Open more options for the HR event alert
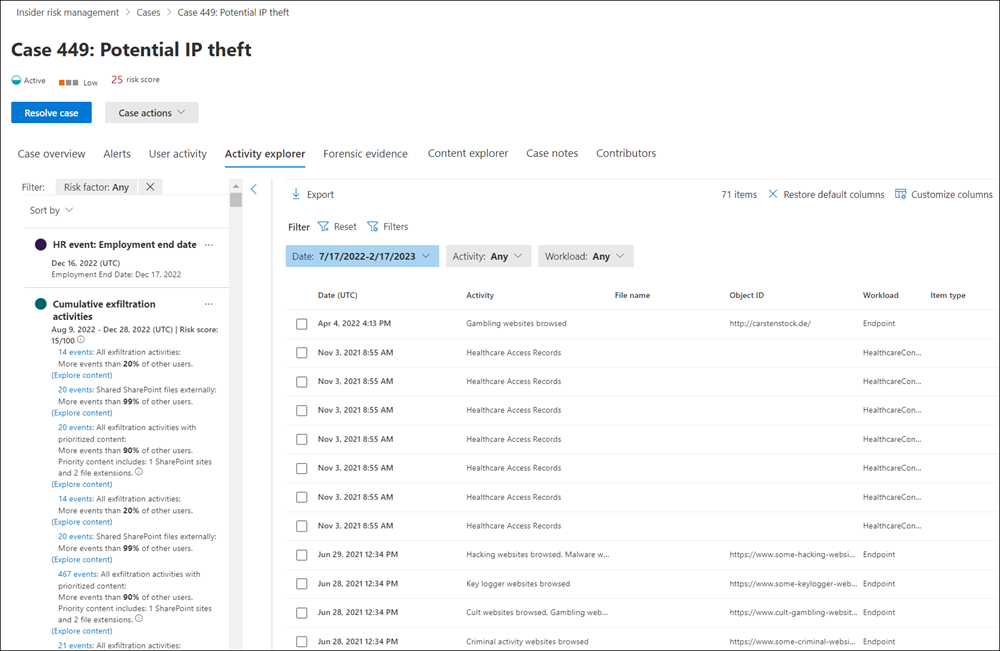This screenshot has width=1000, height=651. [208, 244]
